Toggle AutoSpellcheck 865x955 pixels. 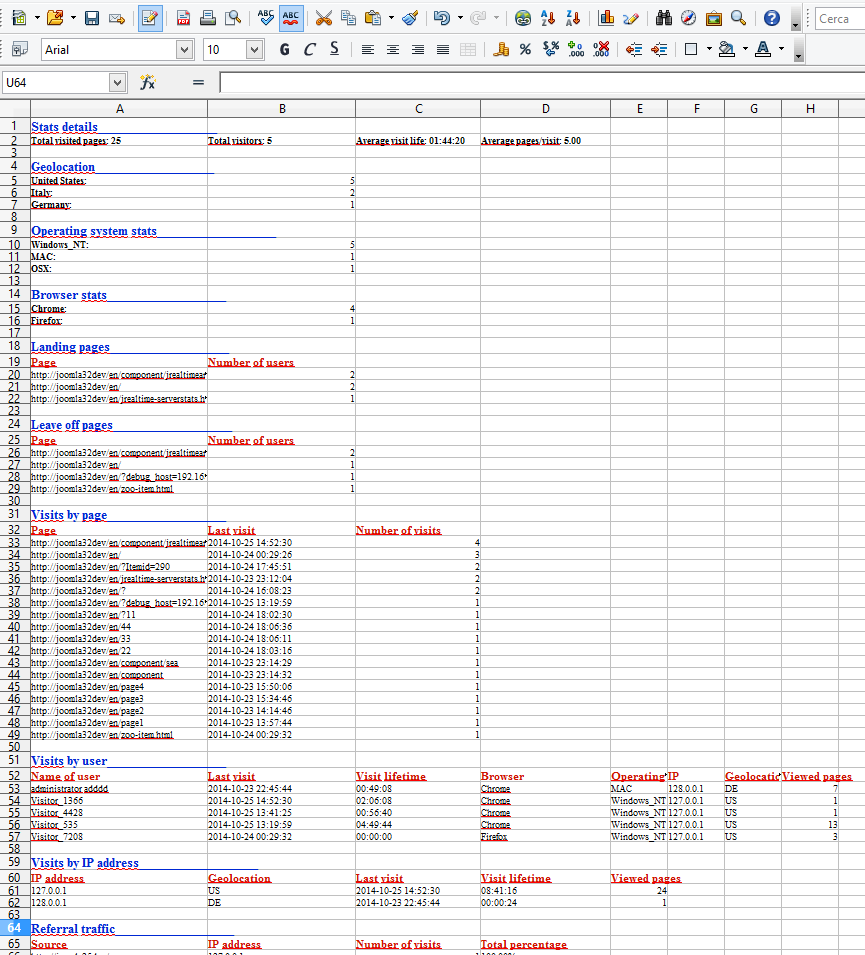(x=291, y=18)
